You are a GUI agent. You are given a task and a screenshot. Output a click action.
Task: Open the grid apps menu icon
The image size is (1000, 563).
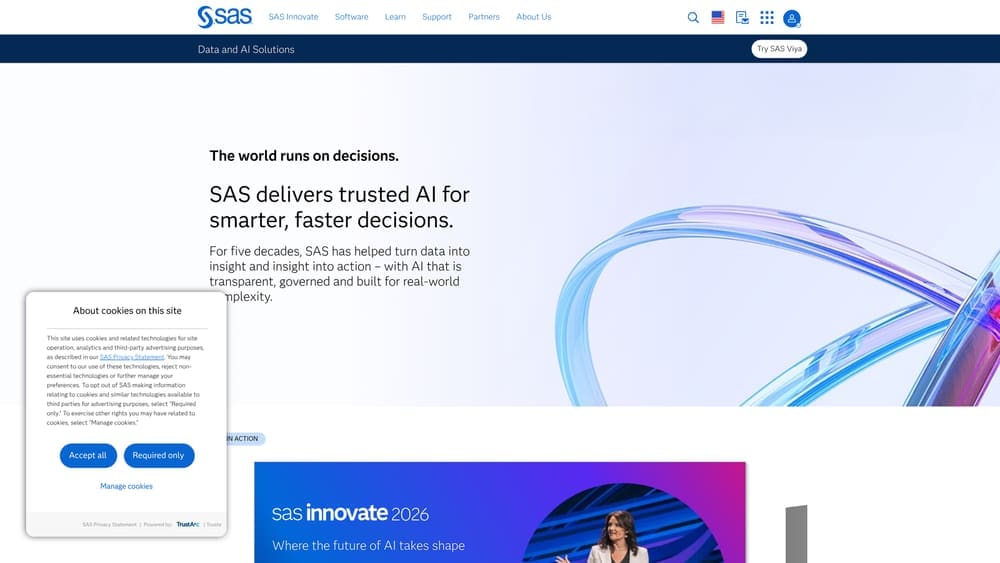767,18
